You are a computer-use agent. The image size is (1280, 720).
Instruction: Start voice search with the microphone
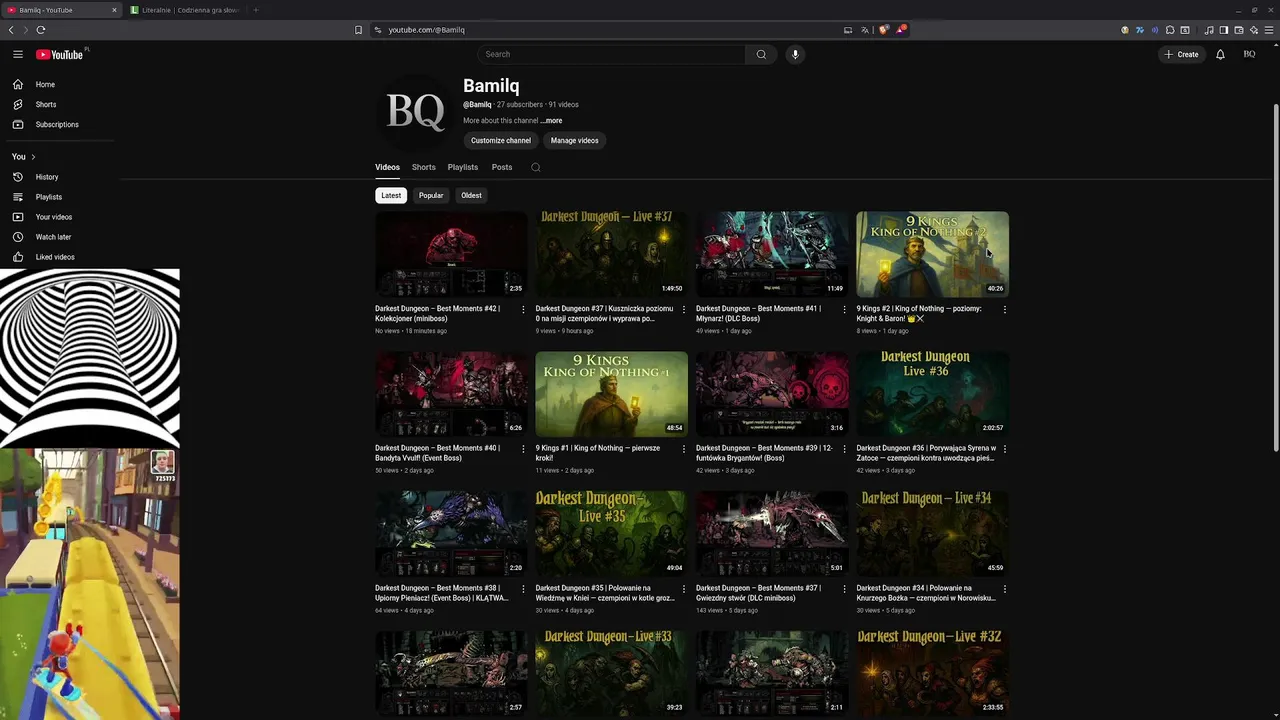tap(795, 54)
